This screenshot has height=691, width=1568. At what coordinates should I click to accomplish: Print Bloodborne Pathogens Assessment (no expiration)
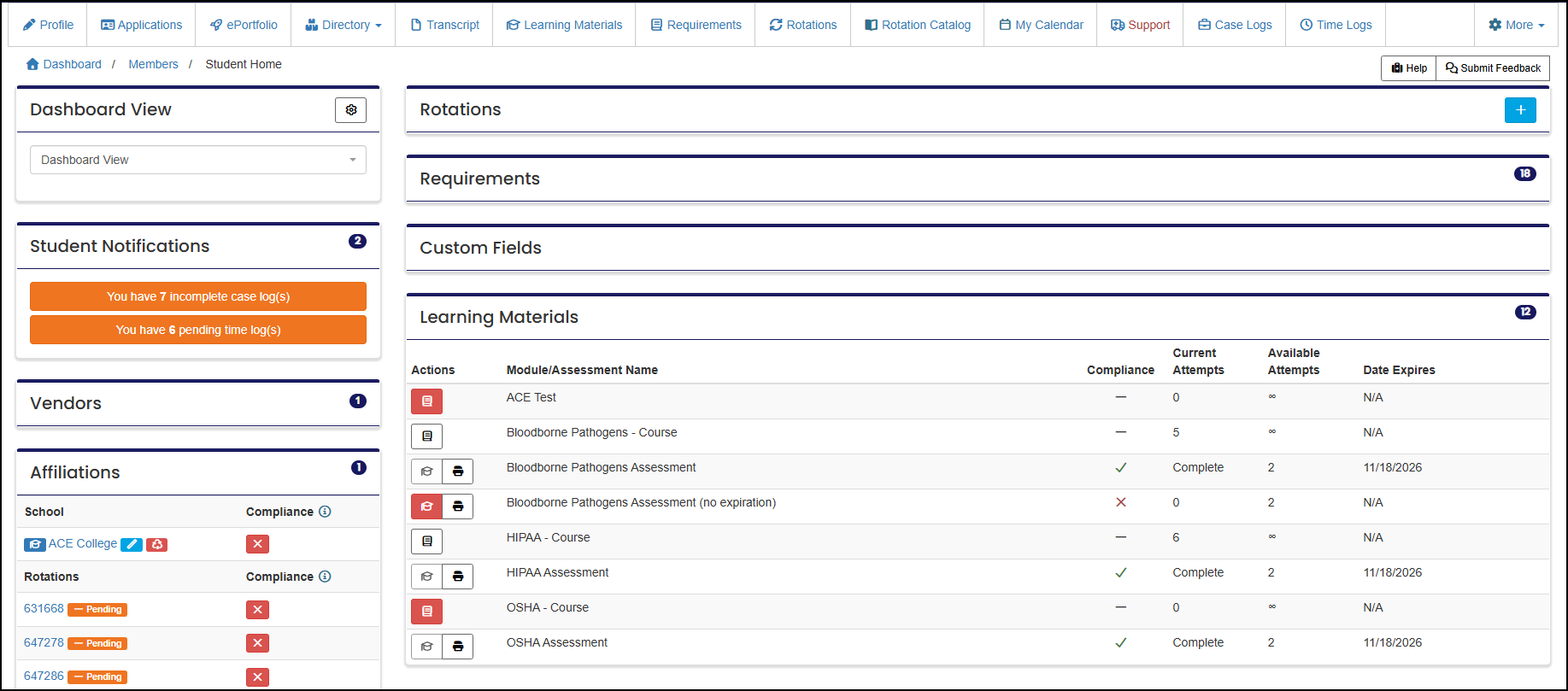tap(458, 507)
